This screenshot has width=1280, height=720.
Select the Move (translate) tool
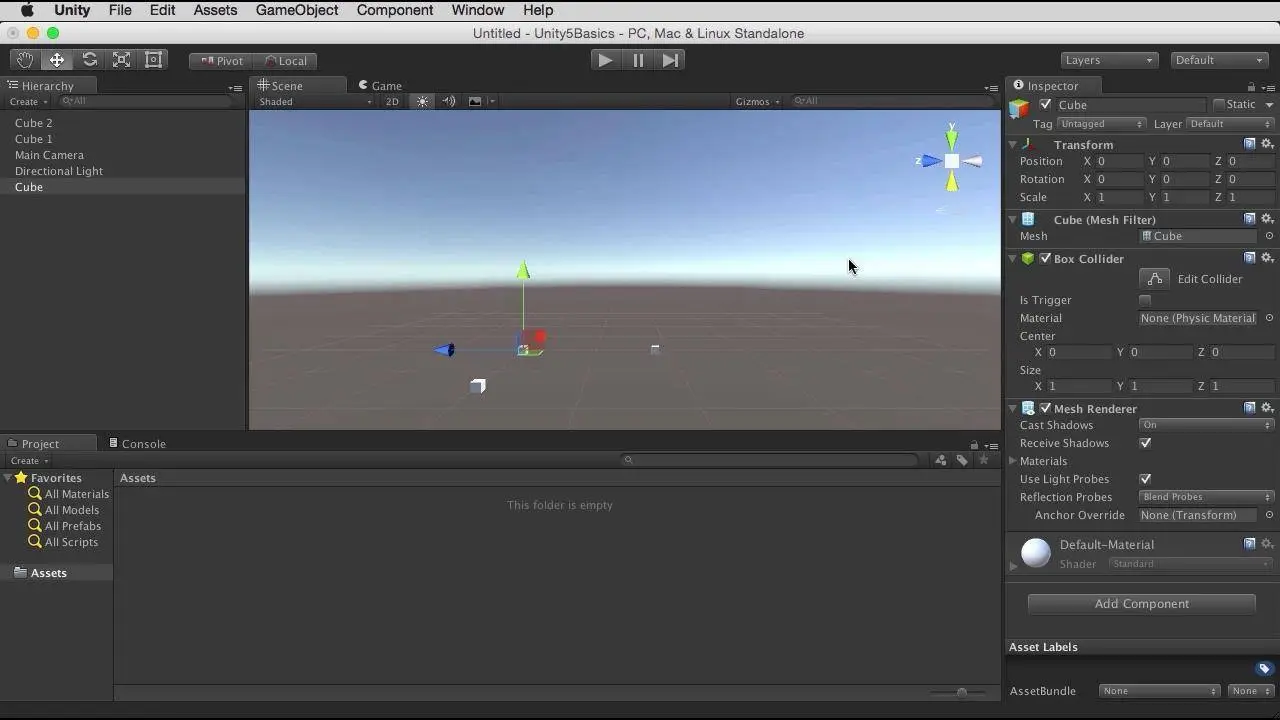point(57,60)
